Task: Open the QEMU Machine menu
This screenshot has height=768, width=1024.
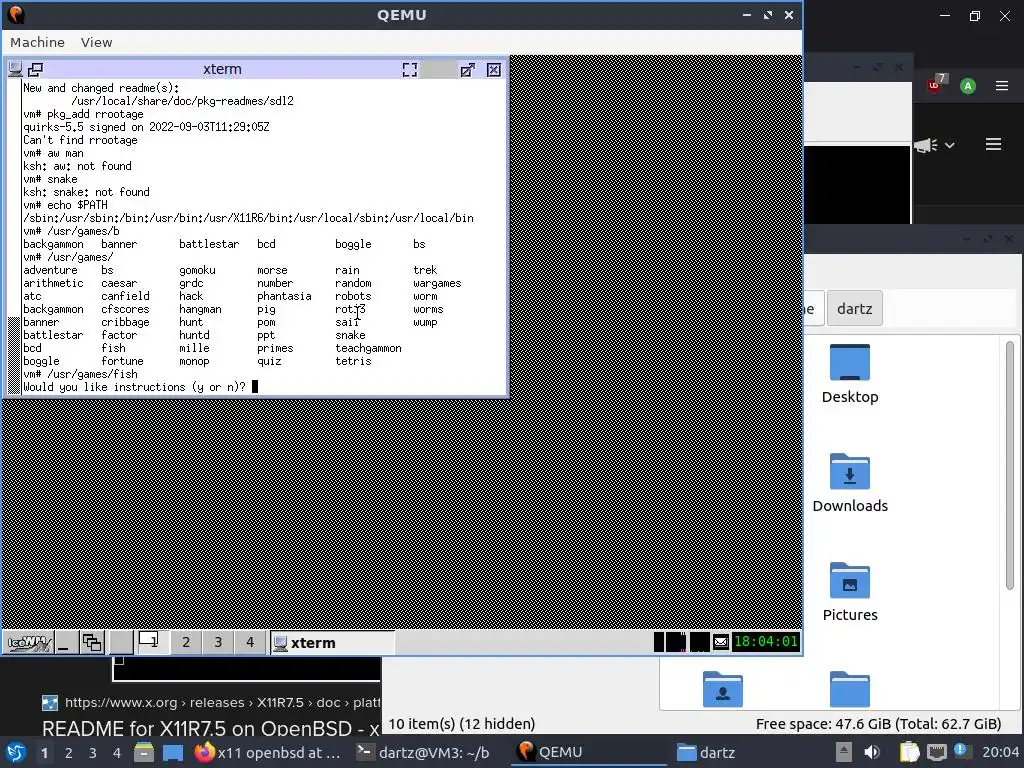Action: pos(37,42)
